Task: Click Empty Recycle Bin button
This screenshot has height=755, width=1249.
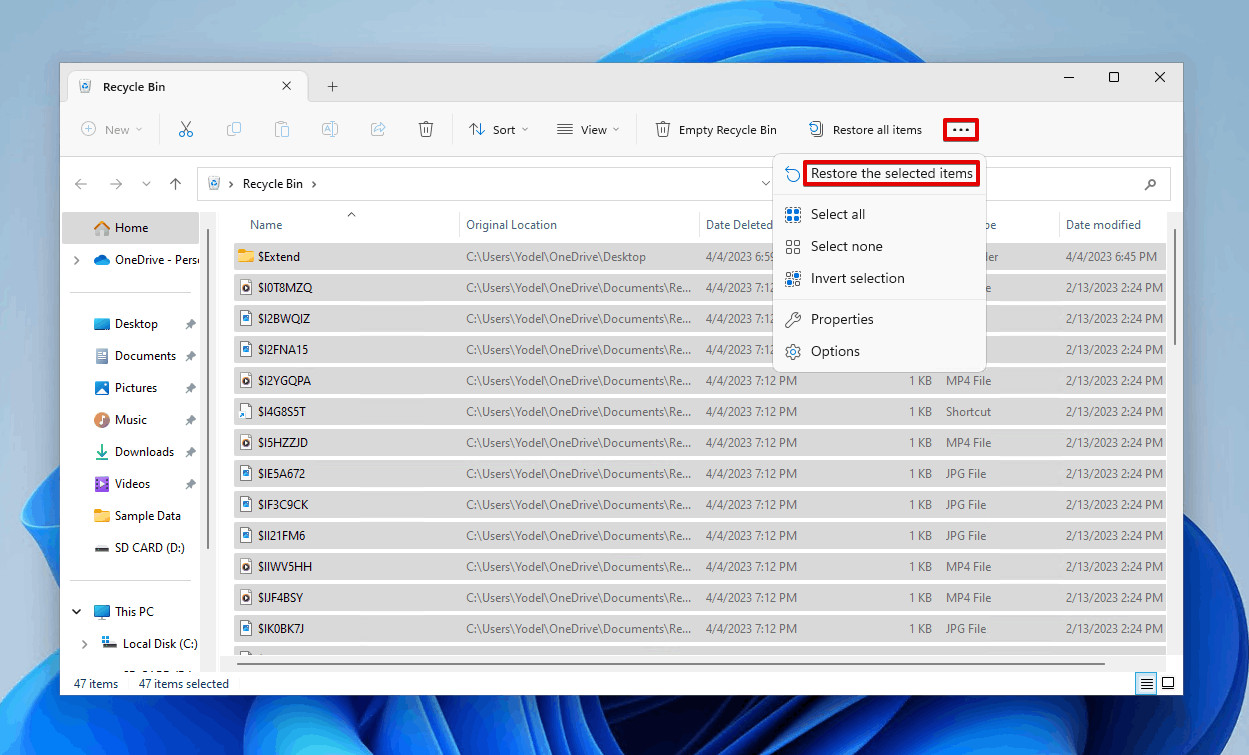Action: (x=716, y=129)
